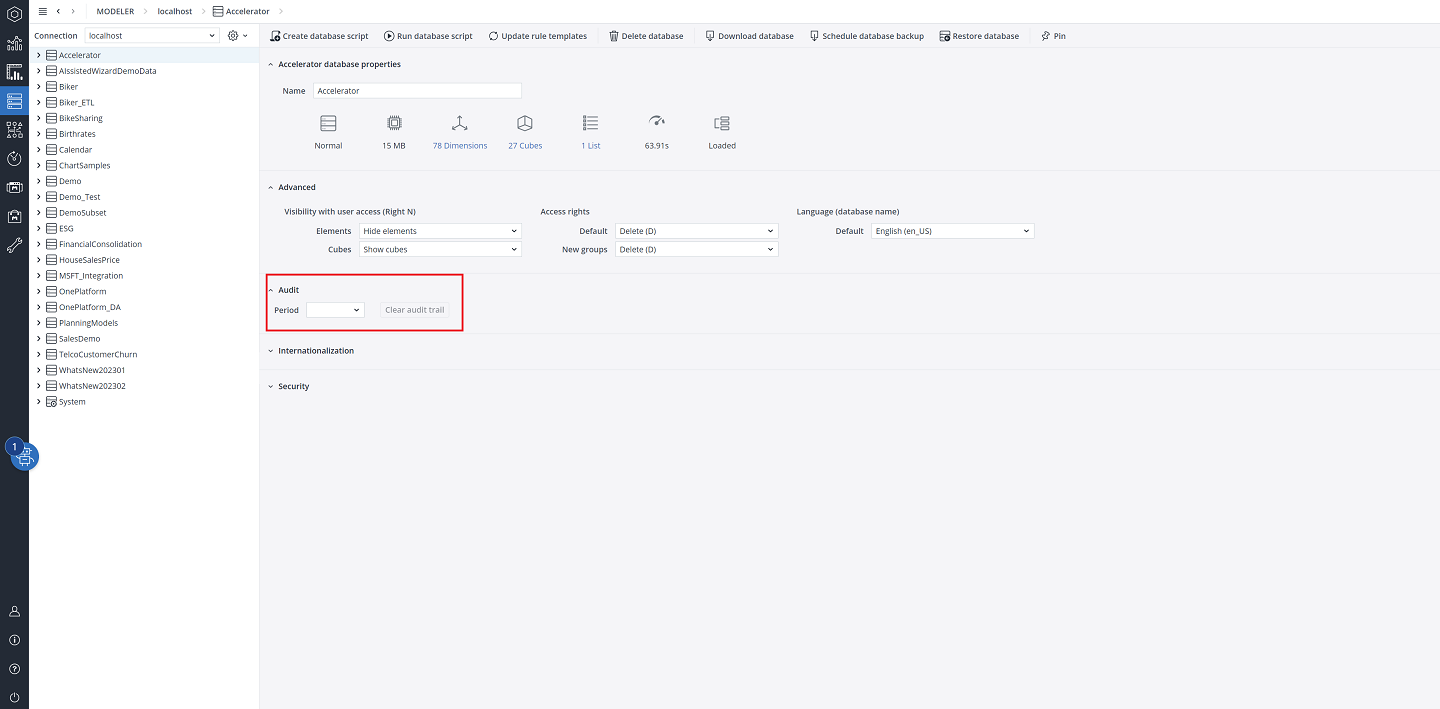Click the Jedox logo icon in sidebar
This screenshot has height=709, width=1440.
point(14,13)
